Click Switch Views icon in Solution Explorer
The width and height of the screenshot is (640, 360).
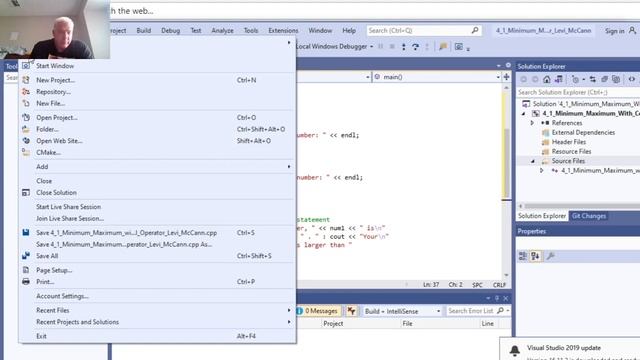(x=558, y=79)
